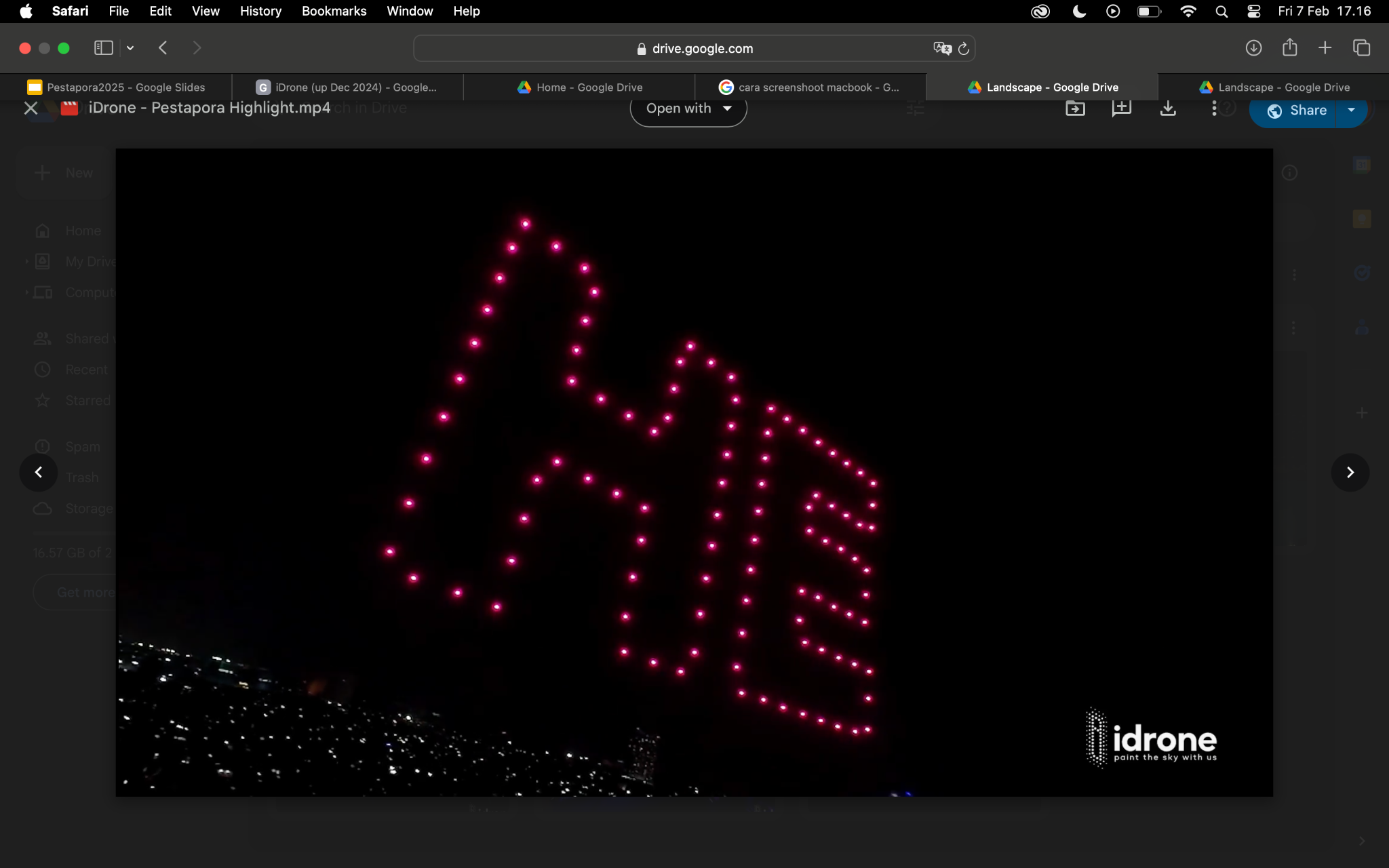Go to the next file preview
The width and height of the screenshot is (1389, 868).
point(1350,472)
